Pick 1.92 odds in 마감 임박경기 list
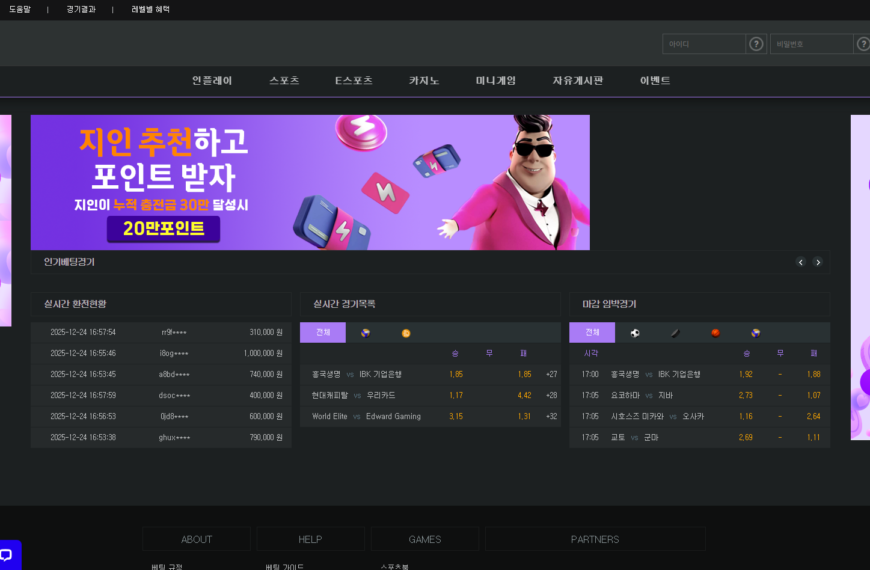This screenshot has width=870, height=570. tap(746, 374)
